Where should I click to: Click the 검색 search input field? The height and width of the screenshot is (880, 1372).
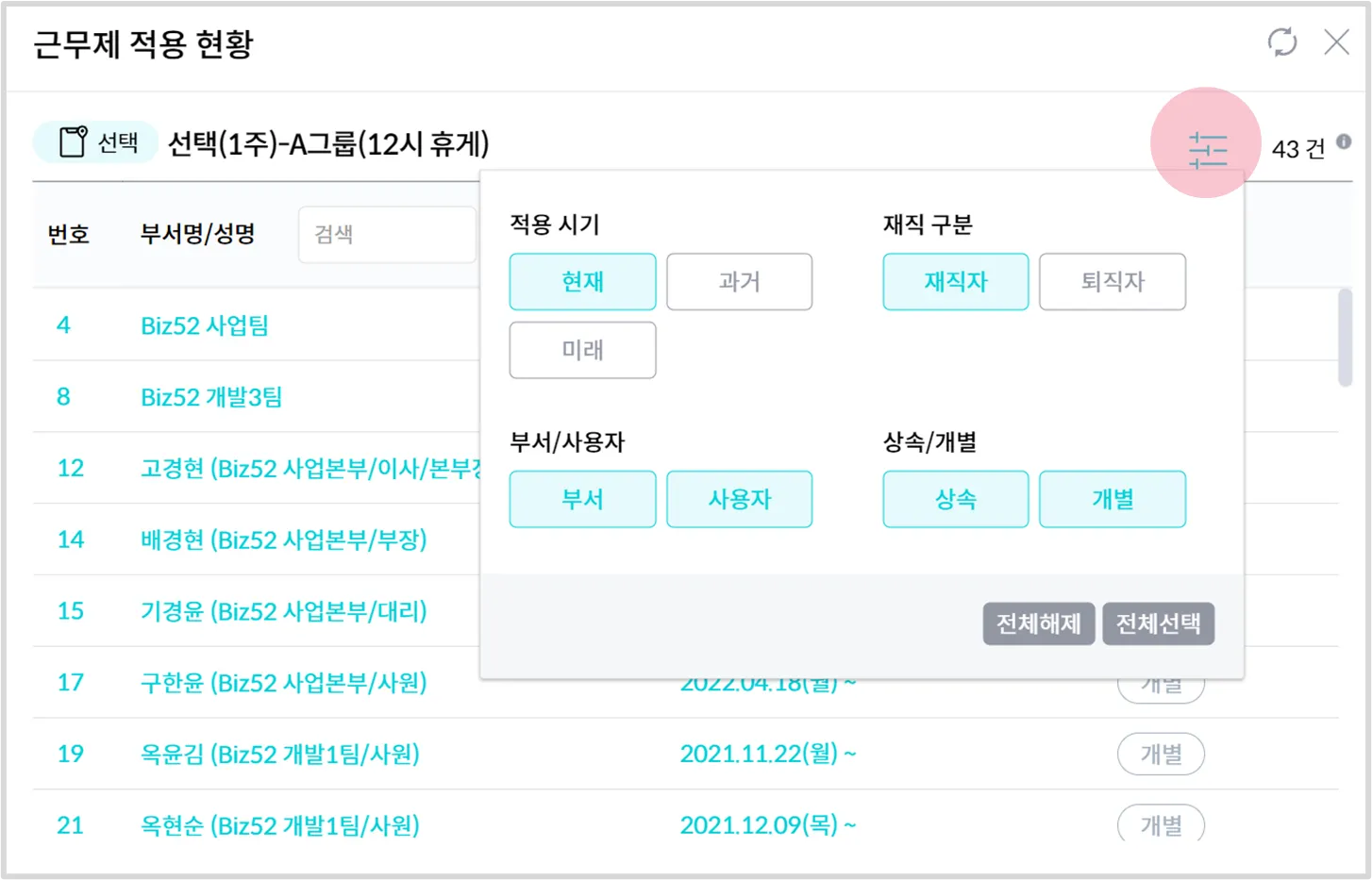coord(387,235)
